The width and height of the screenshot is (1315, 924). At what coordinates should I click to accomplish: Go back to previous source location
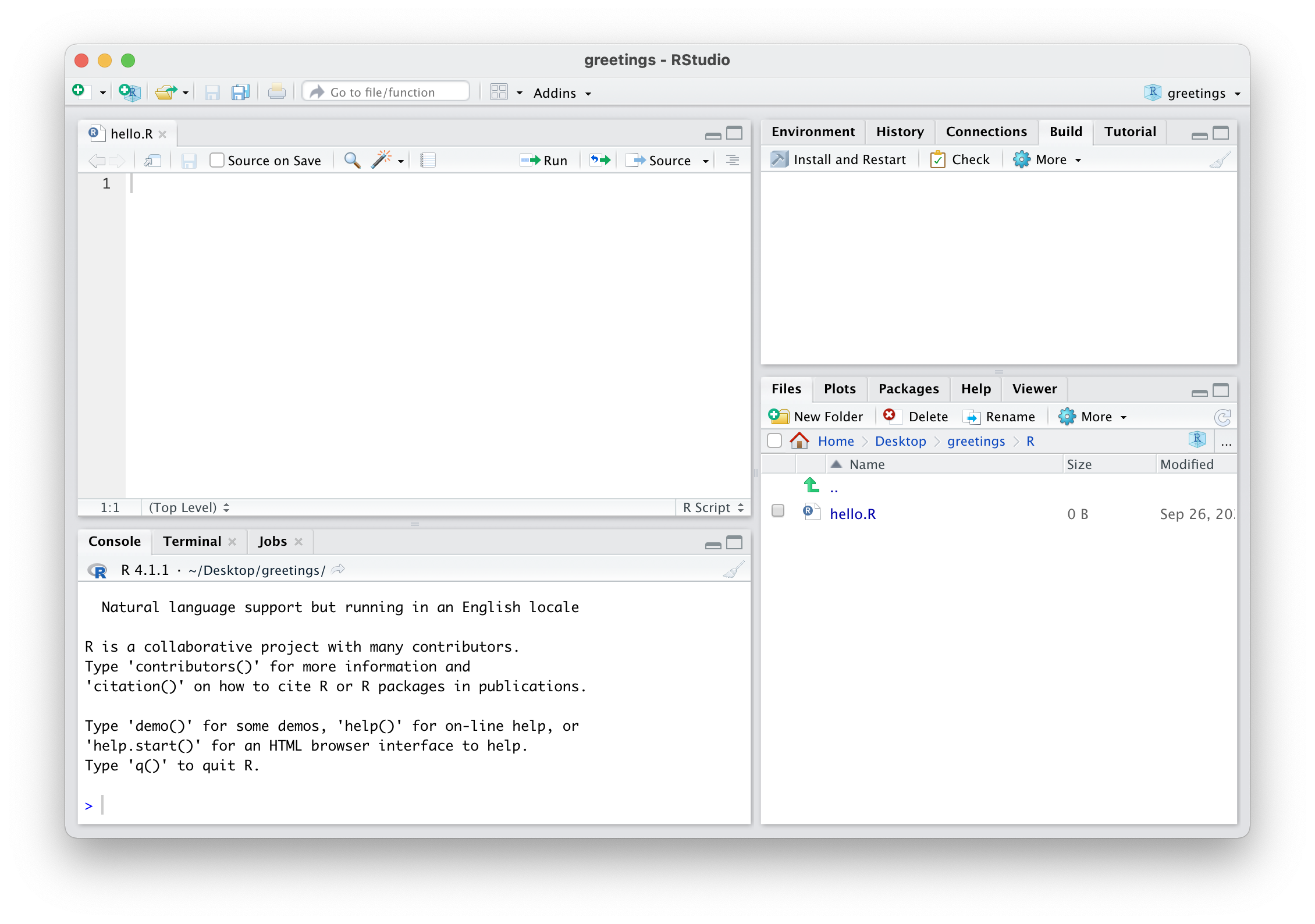click(x=97, y=161)
